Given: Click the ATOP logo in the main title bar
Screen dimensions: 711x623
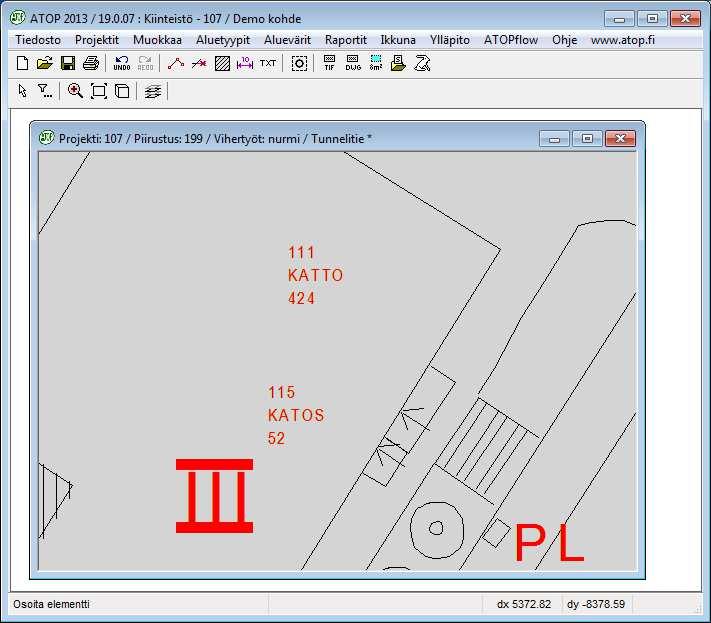Looking at the screenshot, I should tap(18, 18).
